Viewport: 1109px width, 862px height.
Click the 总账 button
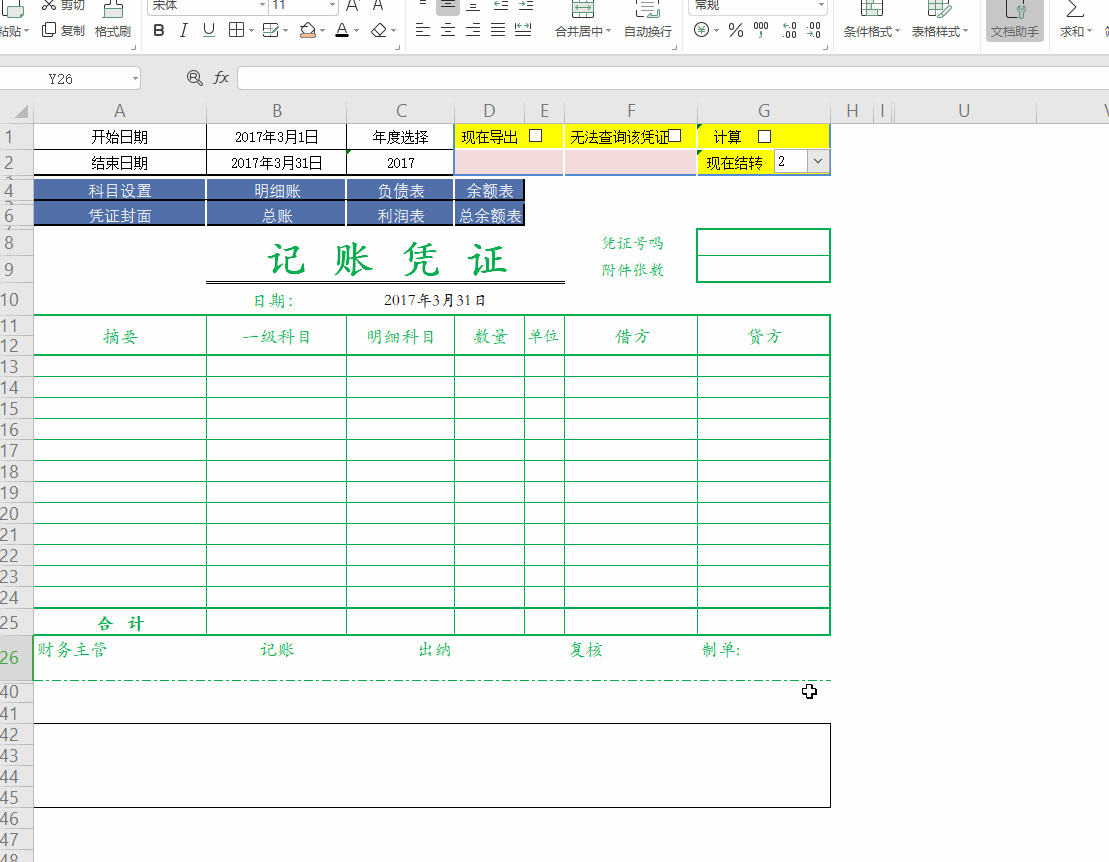(x=277, y=215)
